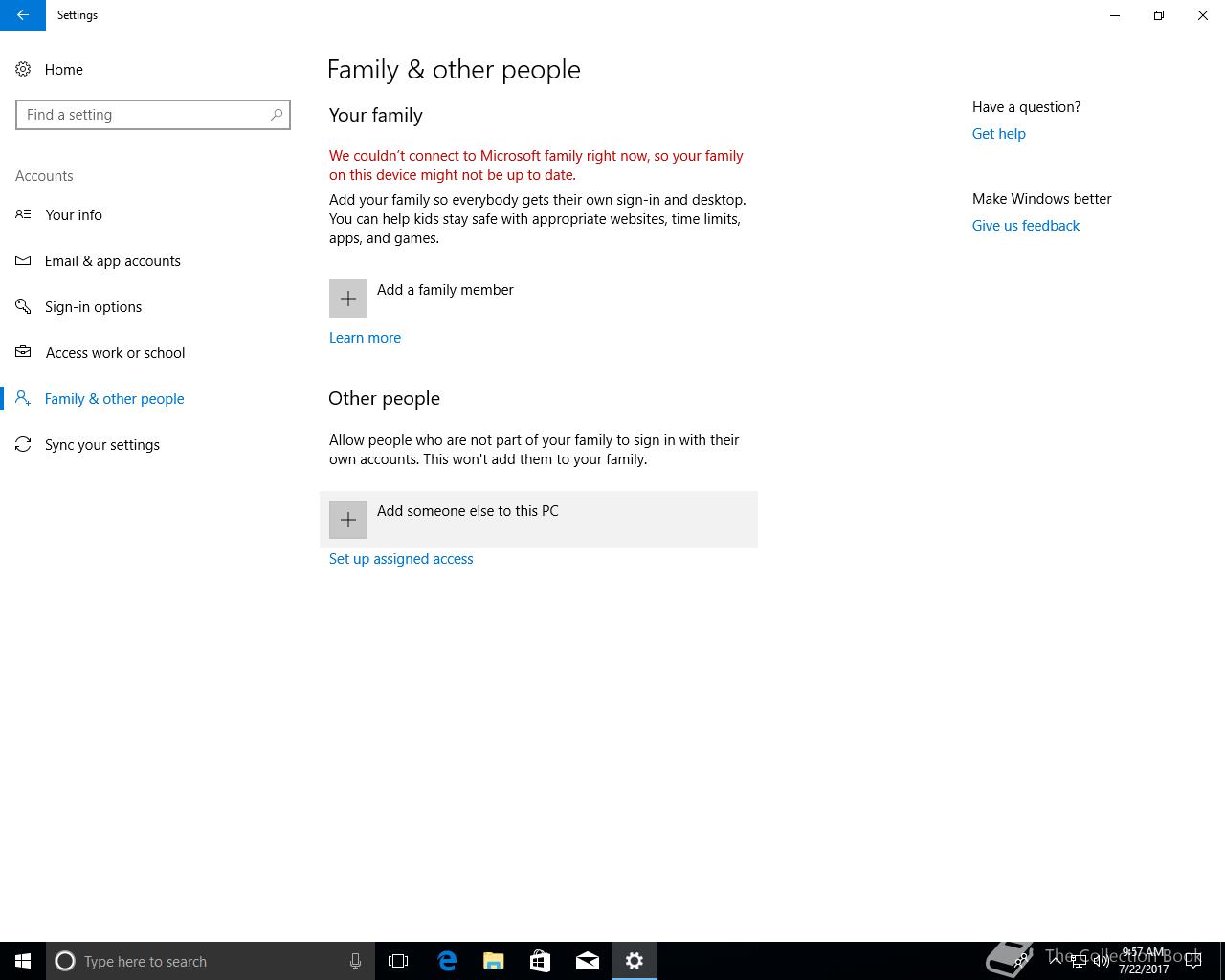The height and width of the screenshot is (980, 1225).
Task: Click the Give us feedback link
Action: coord(1025,226)
